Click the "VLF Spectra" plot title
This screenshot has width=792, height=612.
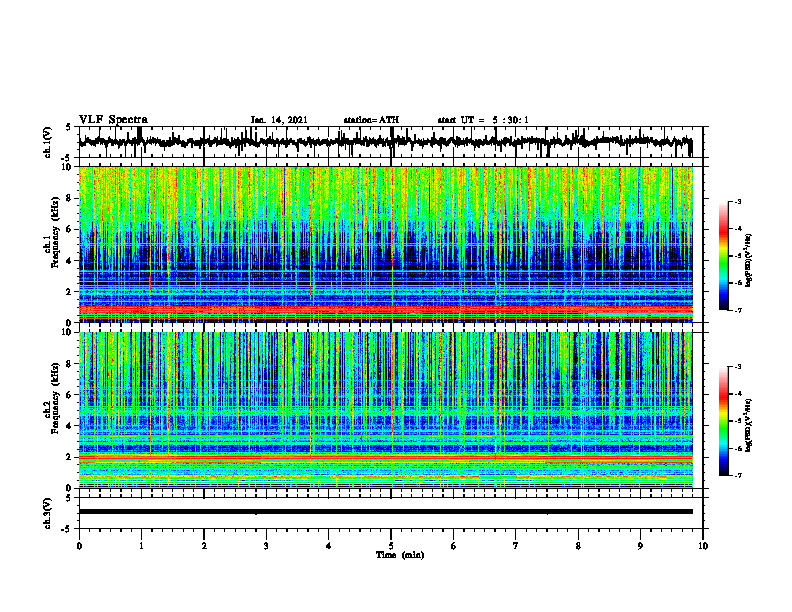coord(113,120)
